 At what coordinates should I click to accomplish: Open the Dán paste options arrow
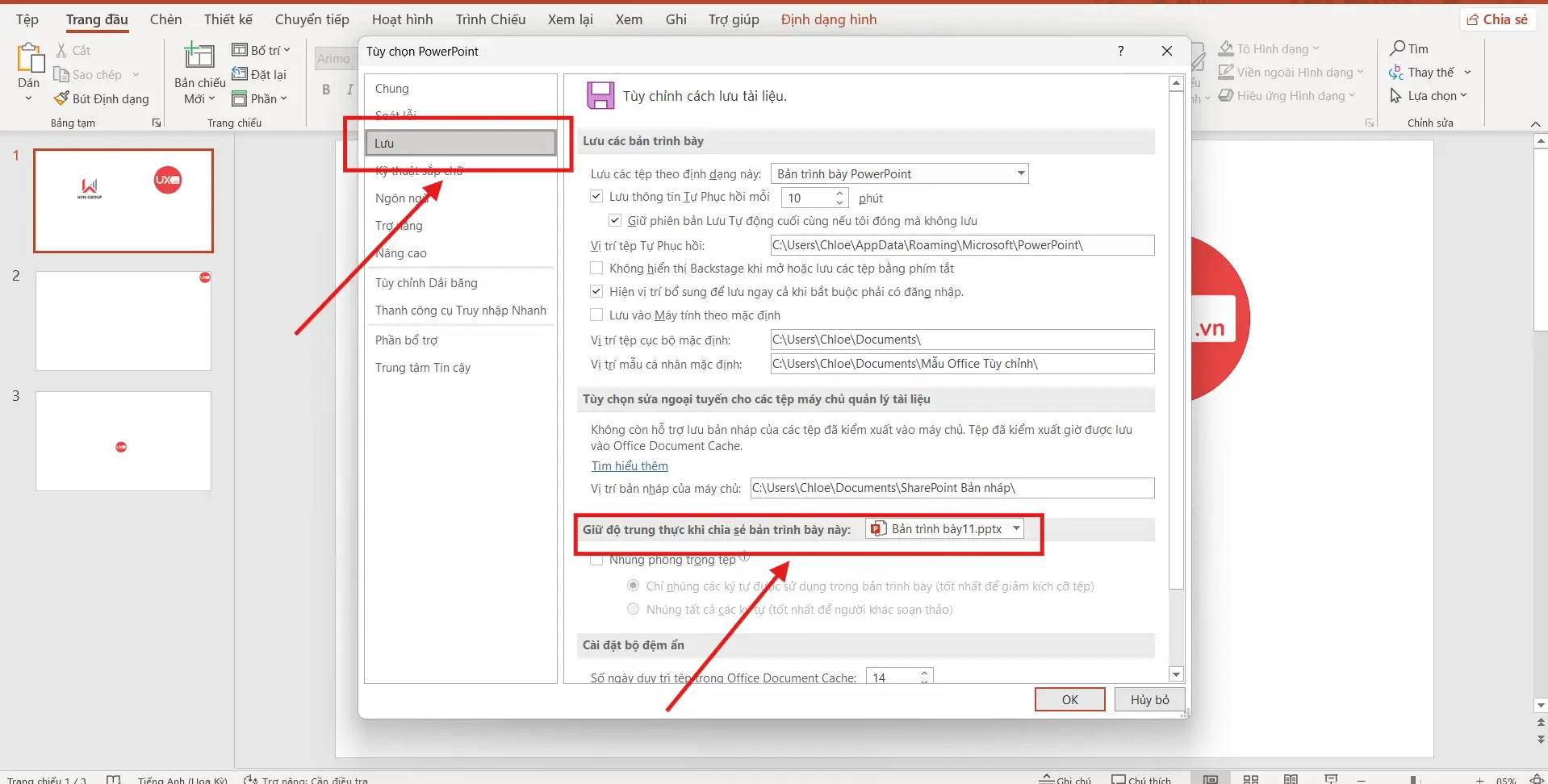point(28,98)
